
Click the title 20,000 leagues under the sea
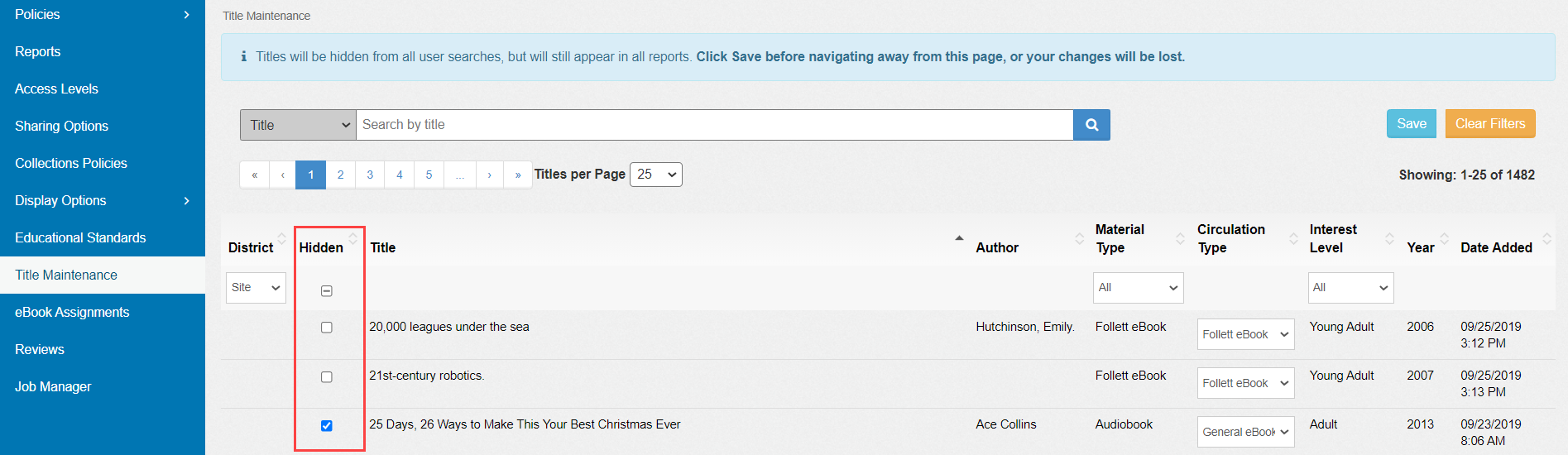[x=449, y=327]
